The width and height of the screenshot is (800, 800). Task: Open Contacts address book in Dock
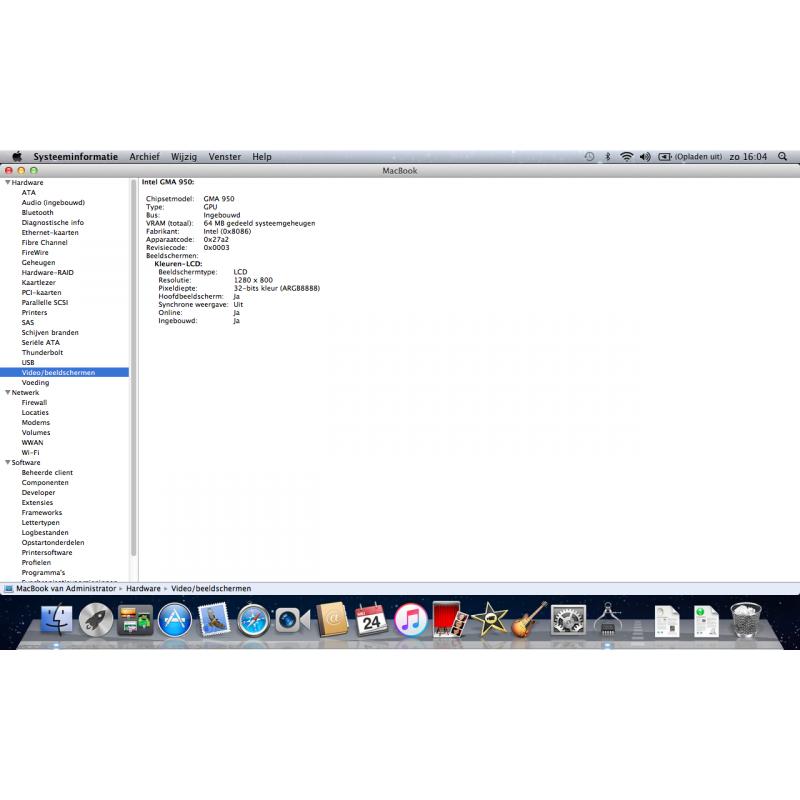point(332,619)
